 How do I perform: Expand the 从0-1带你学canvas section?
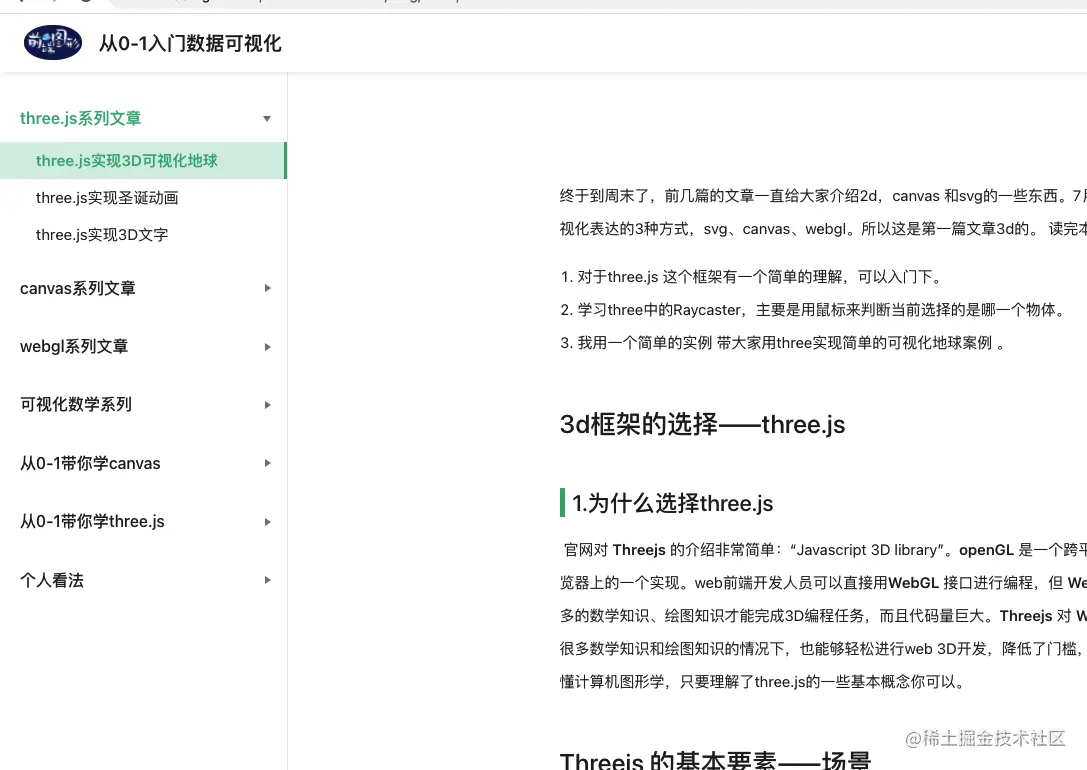(x=267, y=463)
